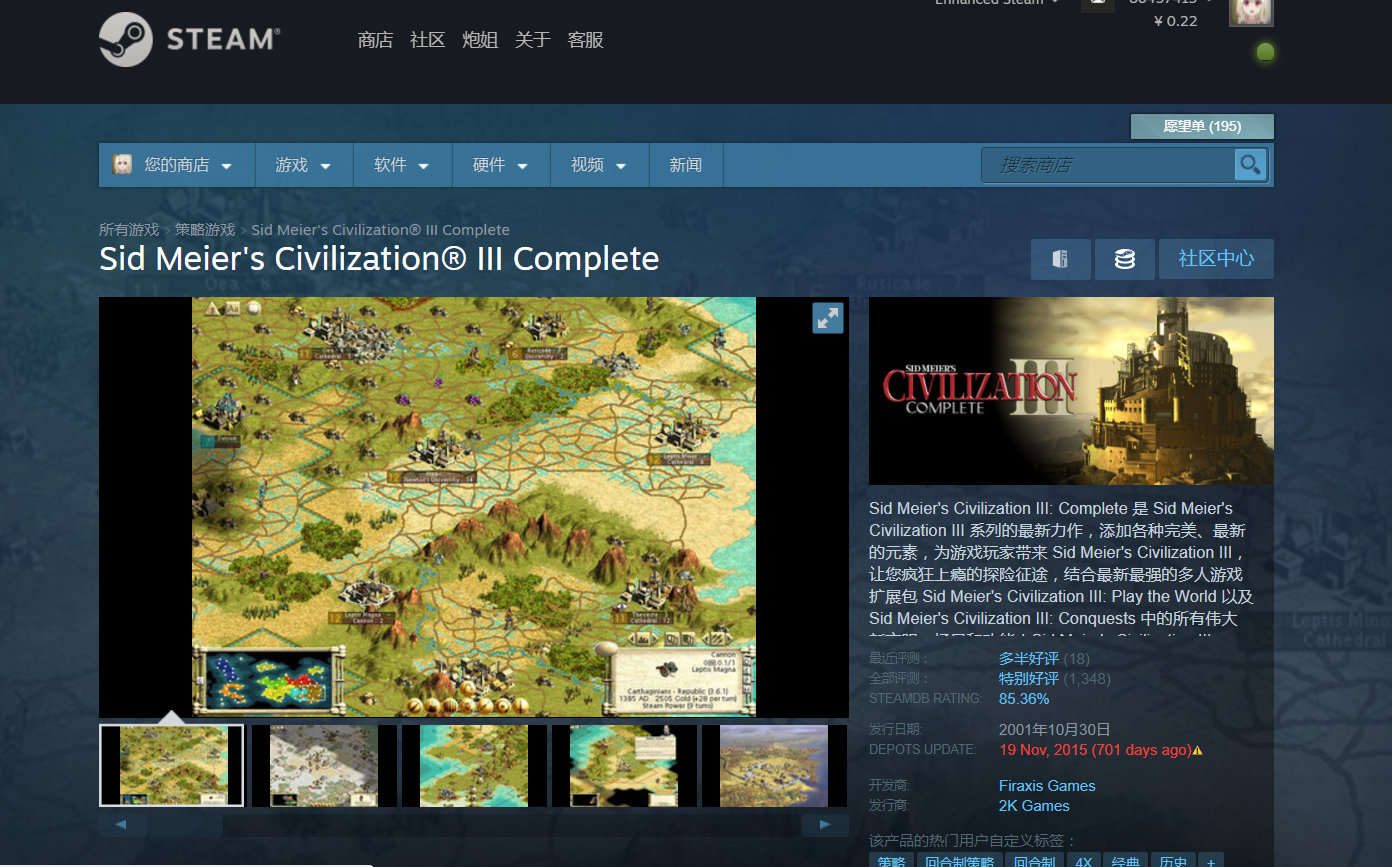Click inside the 搜索商店 search field

point(1108,164)
